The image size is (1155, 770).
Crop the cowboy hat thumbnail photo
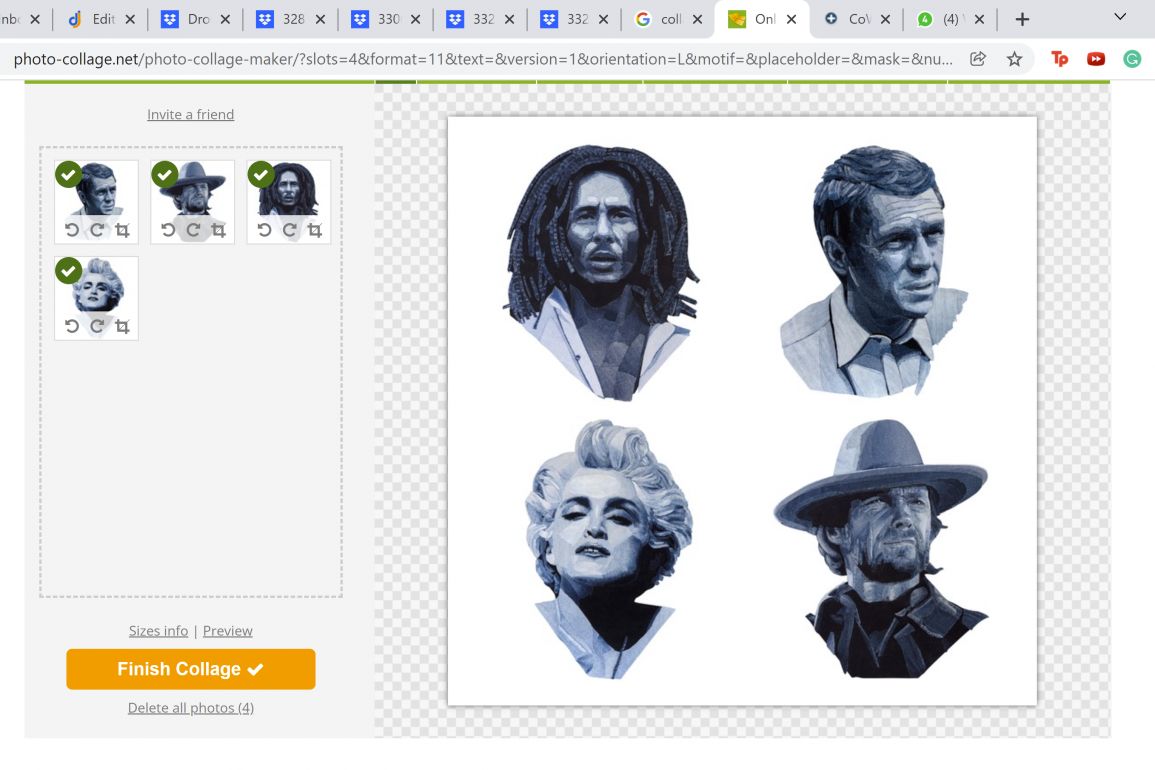pyautogui.click(x=218, y=231)
